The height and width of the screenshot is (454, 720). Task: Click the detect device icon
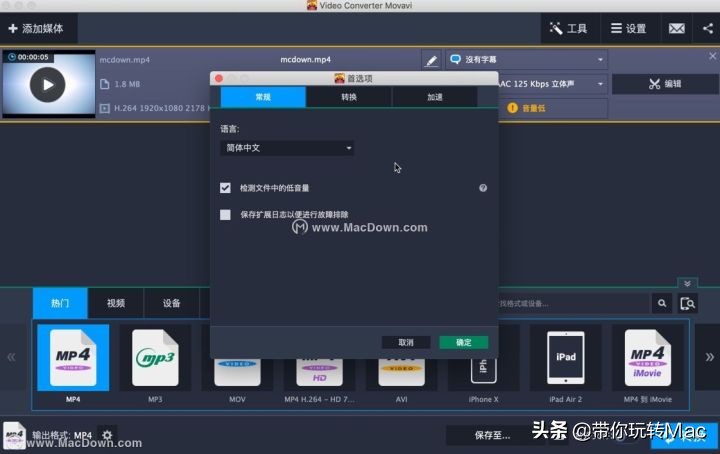click(688, 303)
